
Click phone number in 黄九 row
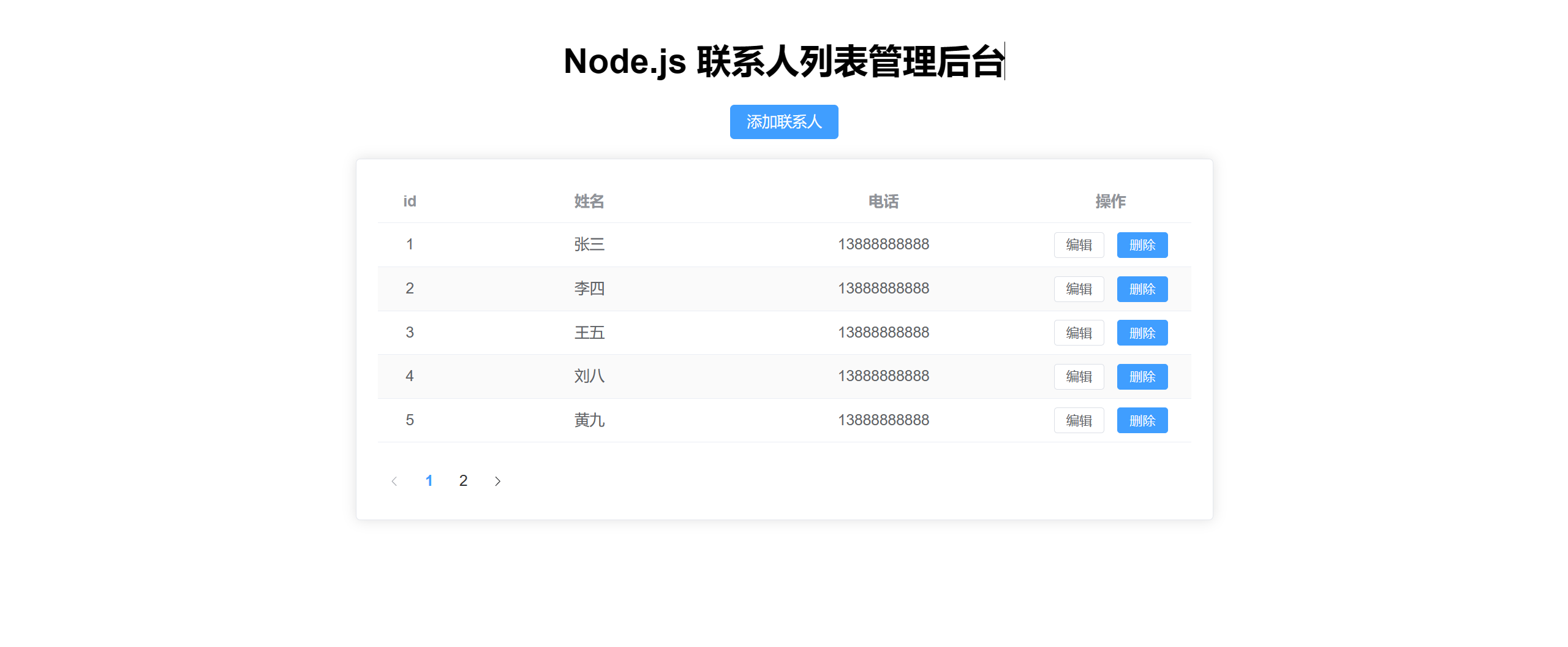[883, 420]
